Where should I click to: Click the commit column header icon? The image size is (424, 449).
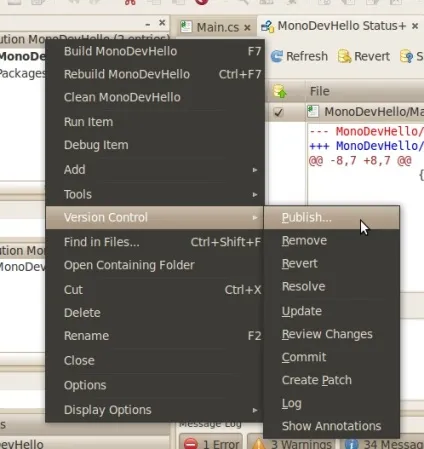(279, 91)
